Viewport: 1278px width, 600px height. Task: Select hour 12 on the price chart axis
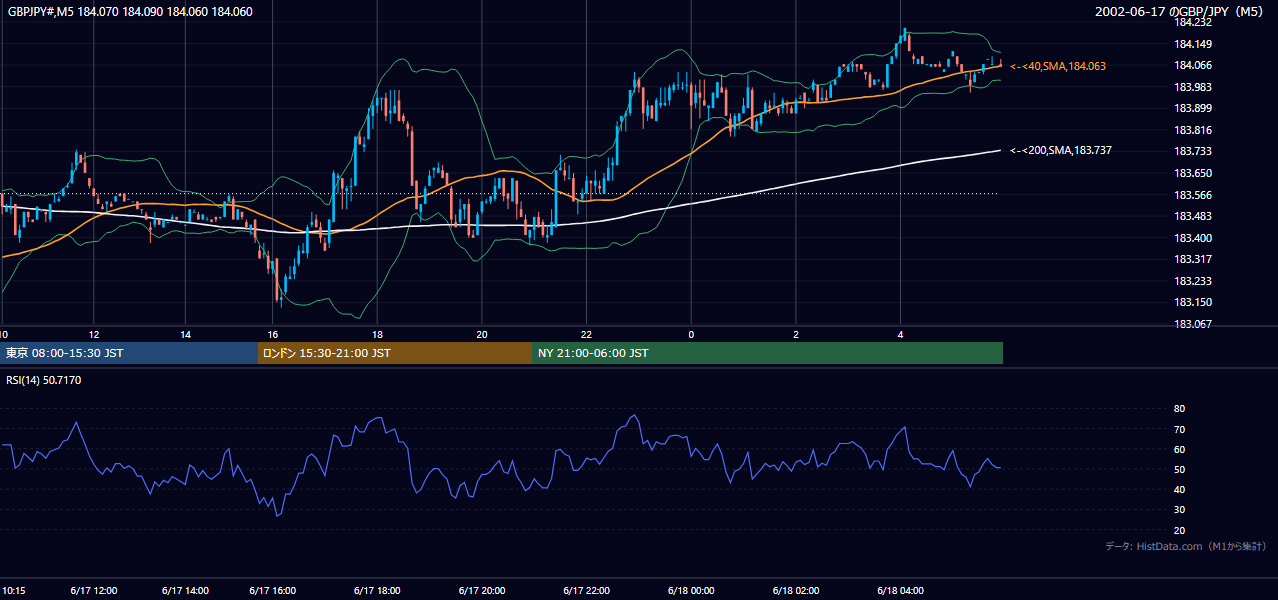[94, 334]
